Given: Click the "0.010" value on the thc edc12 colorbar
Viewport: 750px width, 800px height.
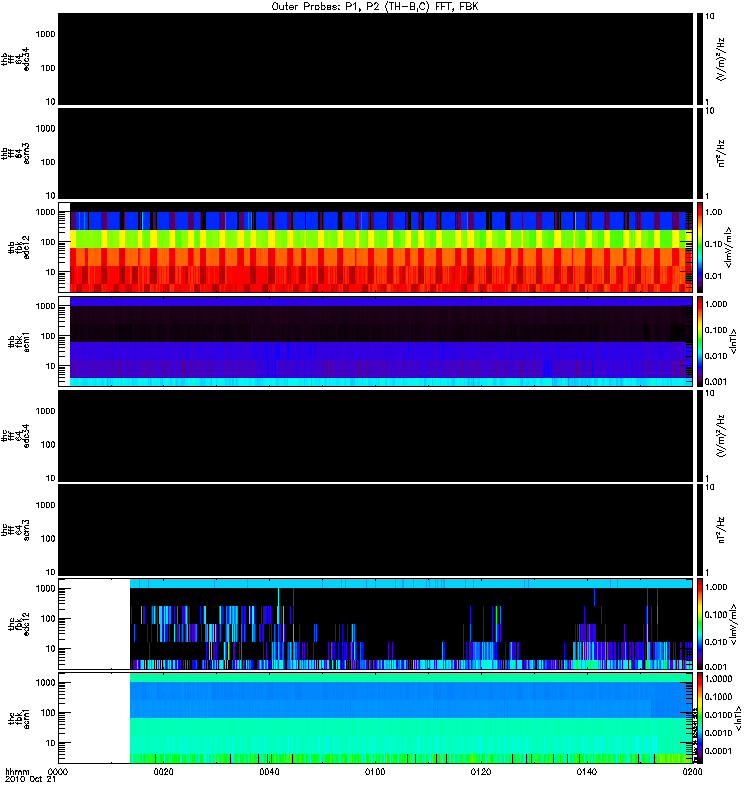Looking at the screenshot, I should 716,642.
